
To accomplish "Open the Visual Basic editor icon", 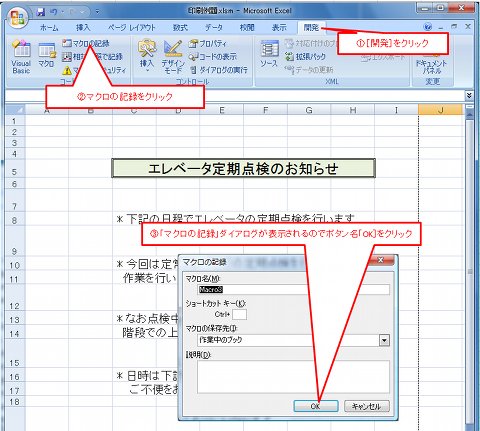I will [x=21, y=57].
